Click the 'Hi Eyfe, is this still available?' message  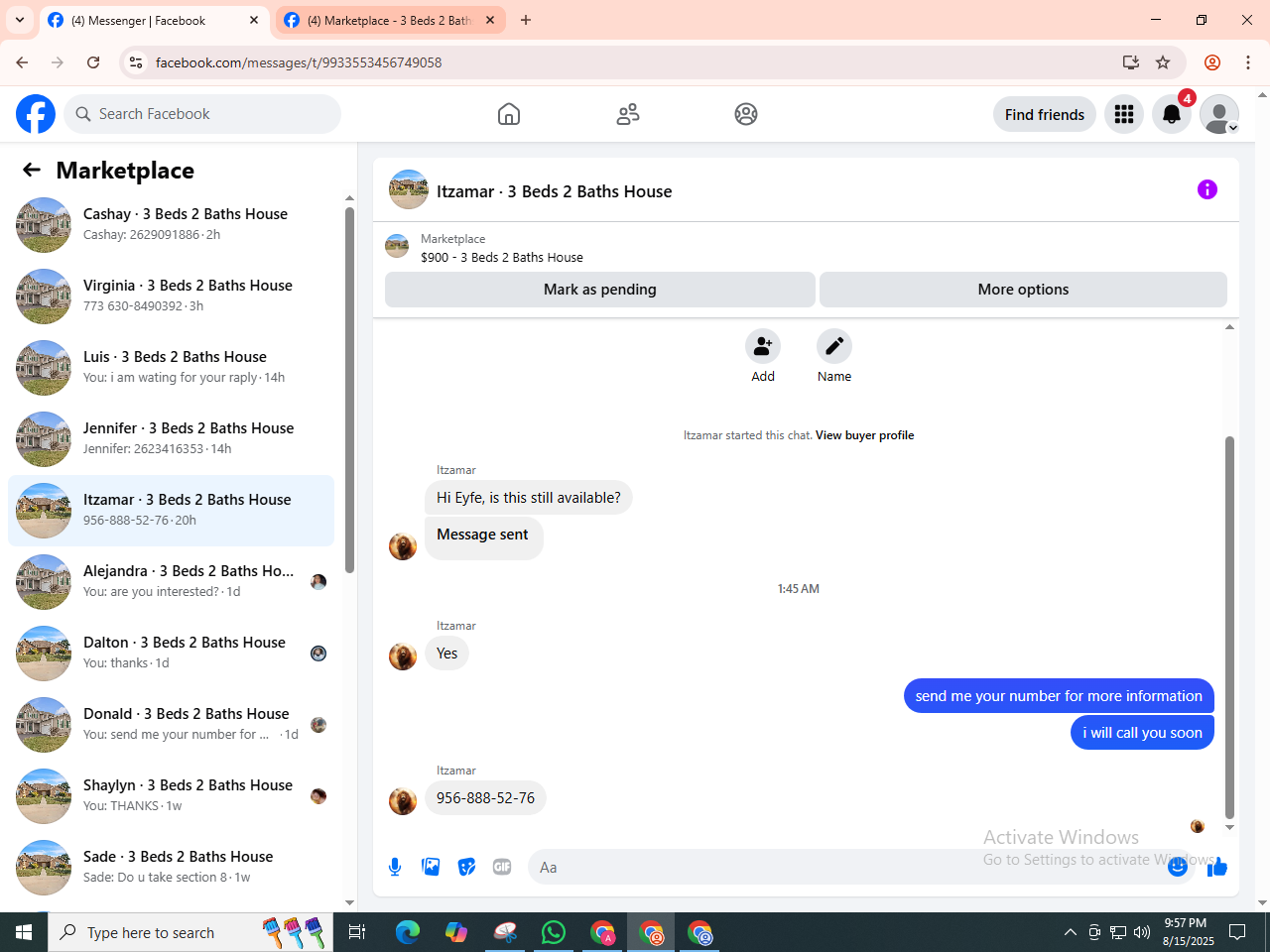(x=529, y=498)
